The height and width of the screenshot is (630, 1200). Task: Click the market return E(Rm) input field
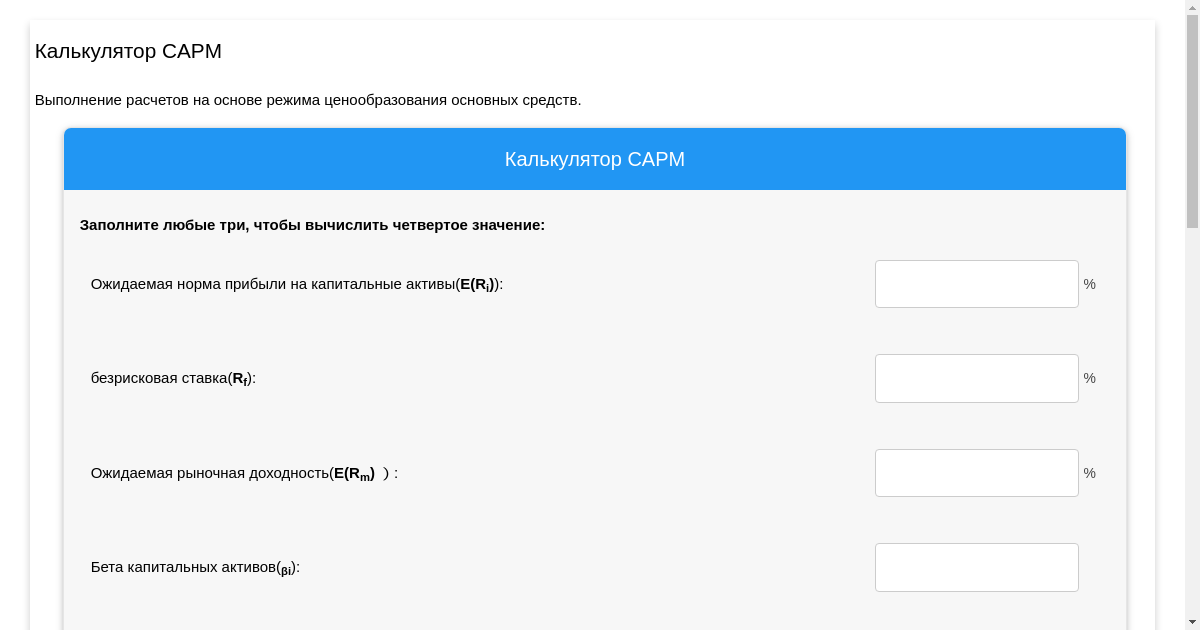tap(976, 472)
